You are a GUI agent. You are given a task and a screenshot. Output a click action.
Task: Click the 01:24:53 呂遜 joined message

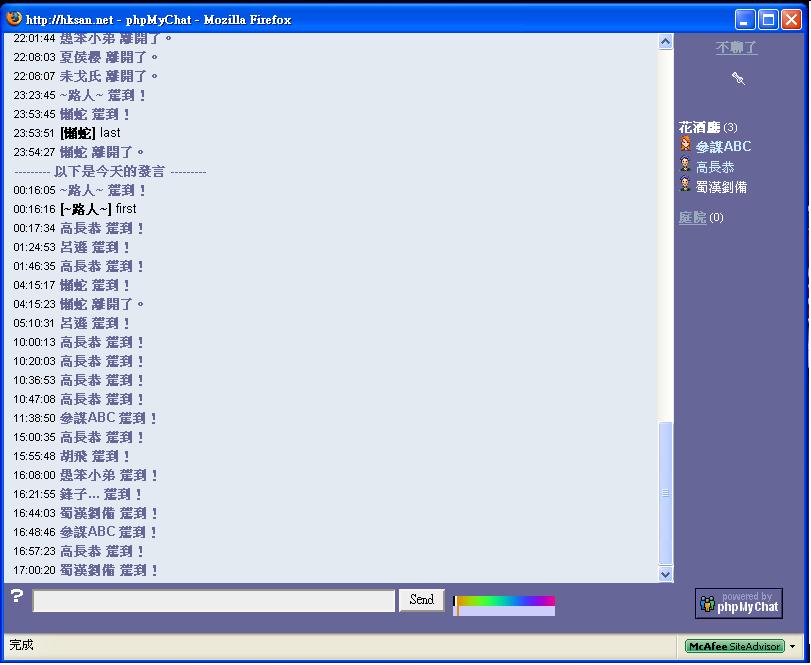[x=71, y=247]
